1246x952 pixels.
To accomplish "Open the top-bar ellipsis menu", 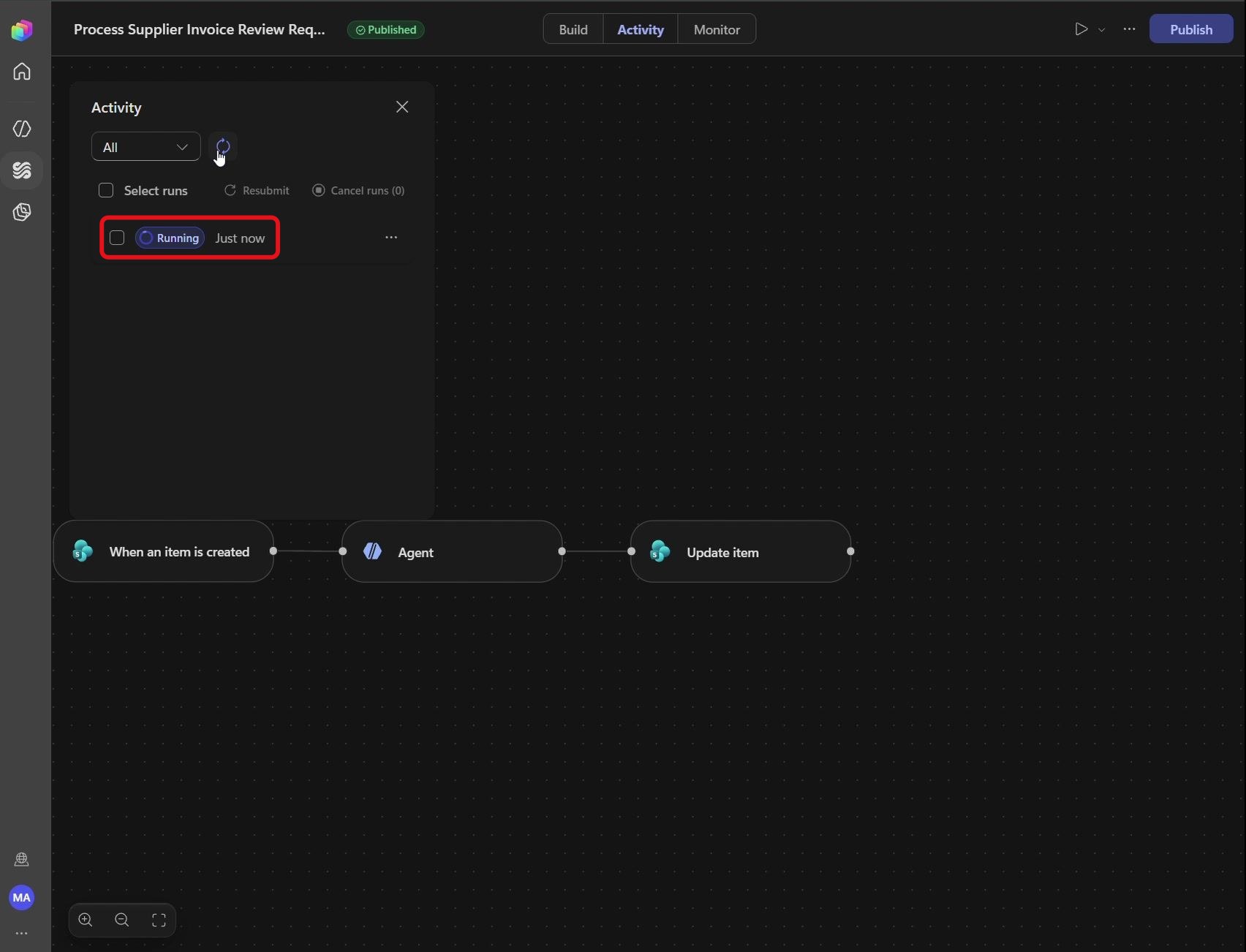I will pos(1130,29).
